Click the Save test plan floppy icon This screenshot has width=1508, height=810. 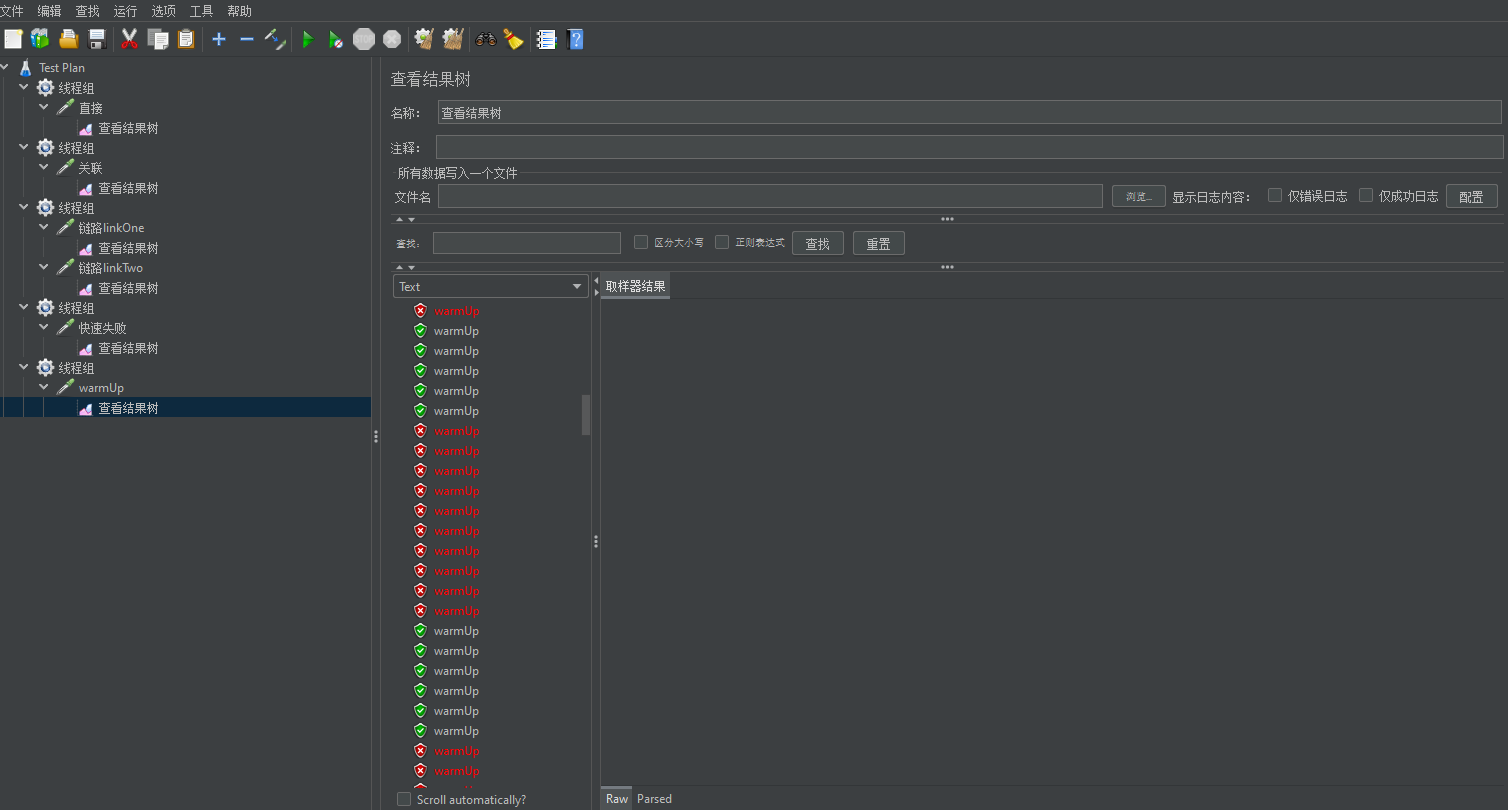[97, 39]
